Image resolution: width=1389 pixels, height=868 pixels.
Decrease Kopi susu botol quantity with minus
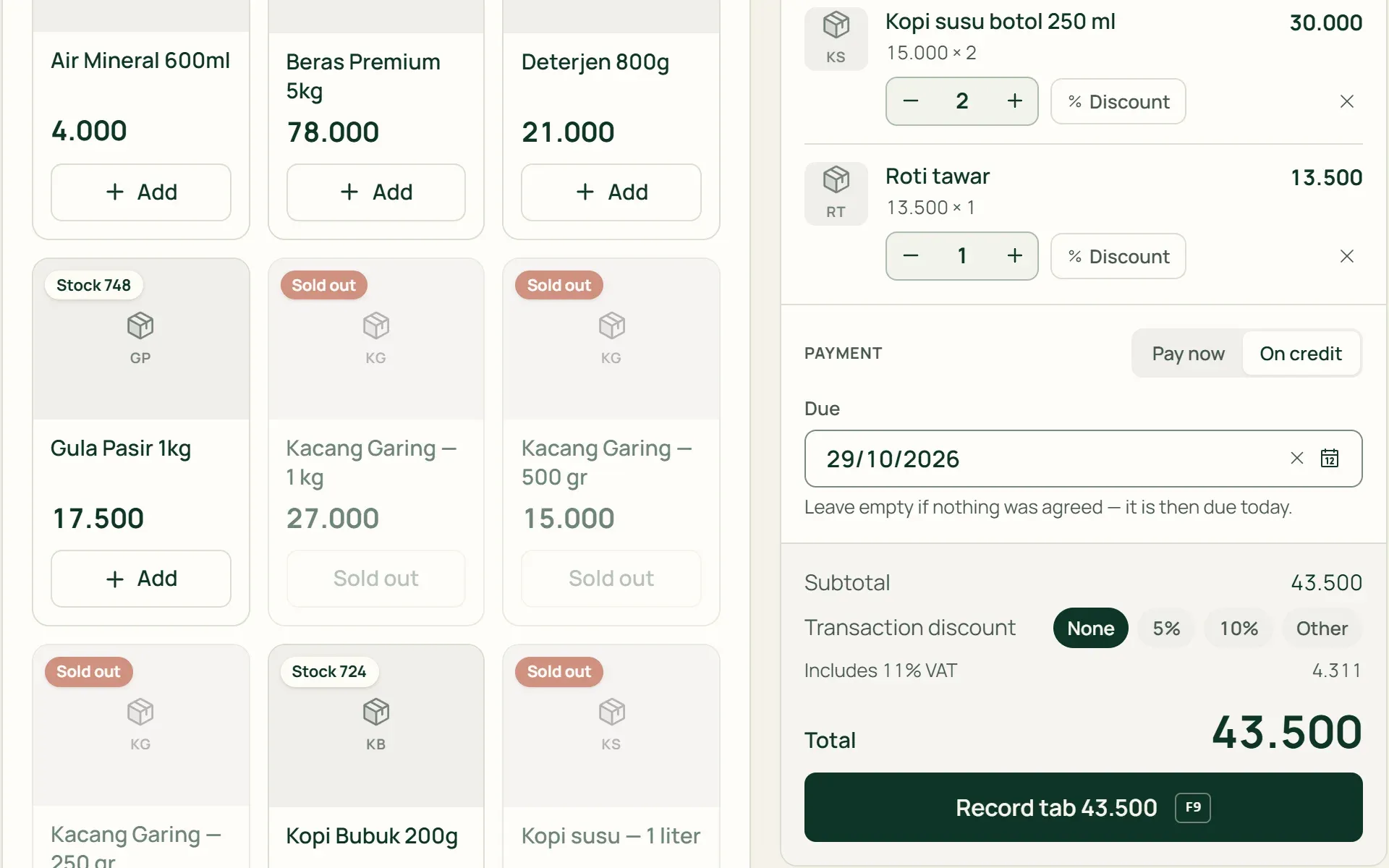(x=911, y=101)
